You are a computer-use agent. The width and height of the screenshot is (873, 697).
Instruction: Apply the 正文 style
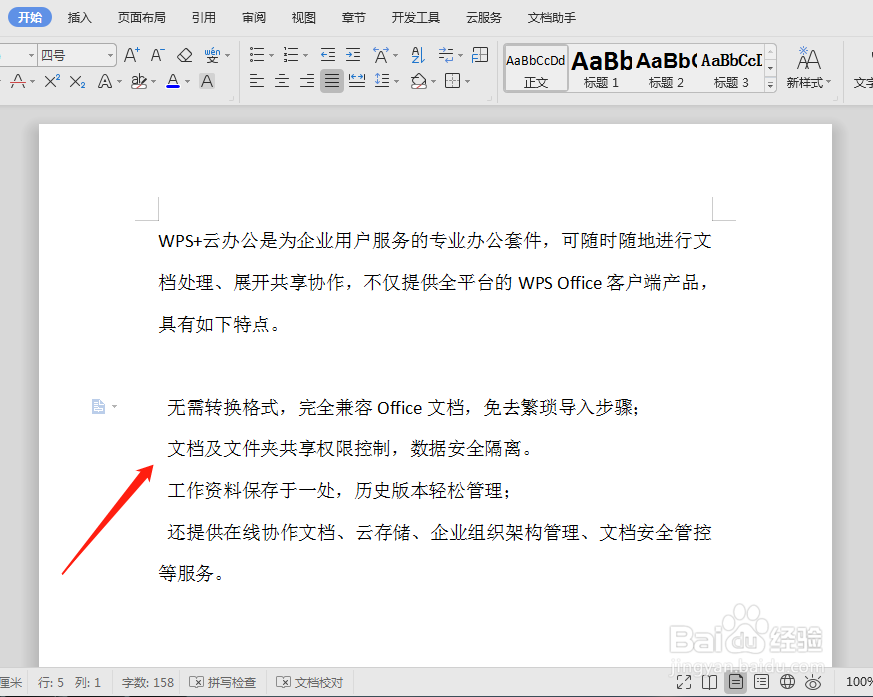[536, 68]
